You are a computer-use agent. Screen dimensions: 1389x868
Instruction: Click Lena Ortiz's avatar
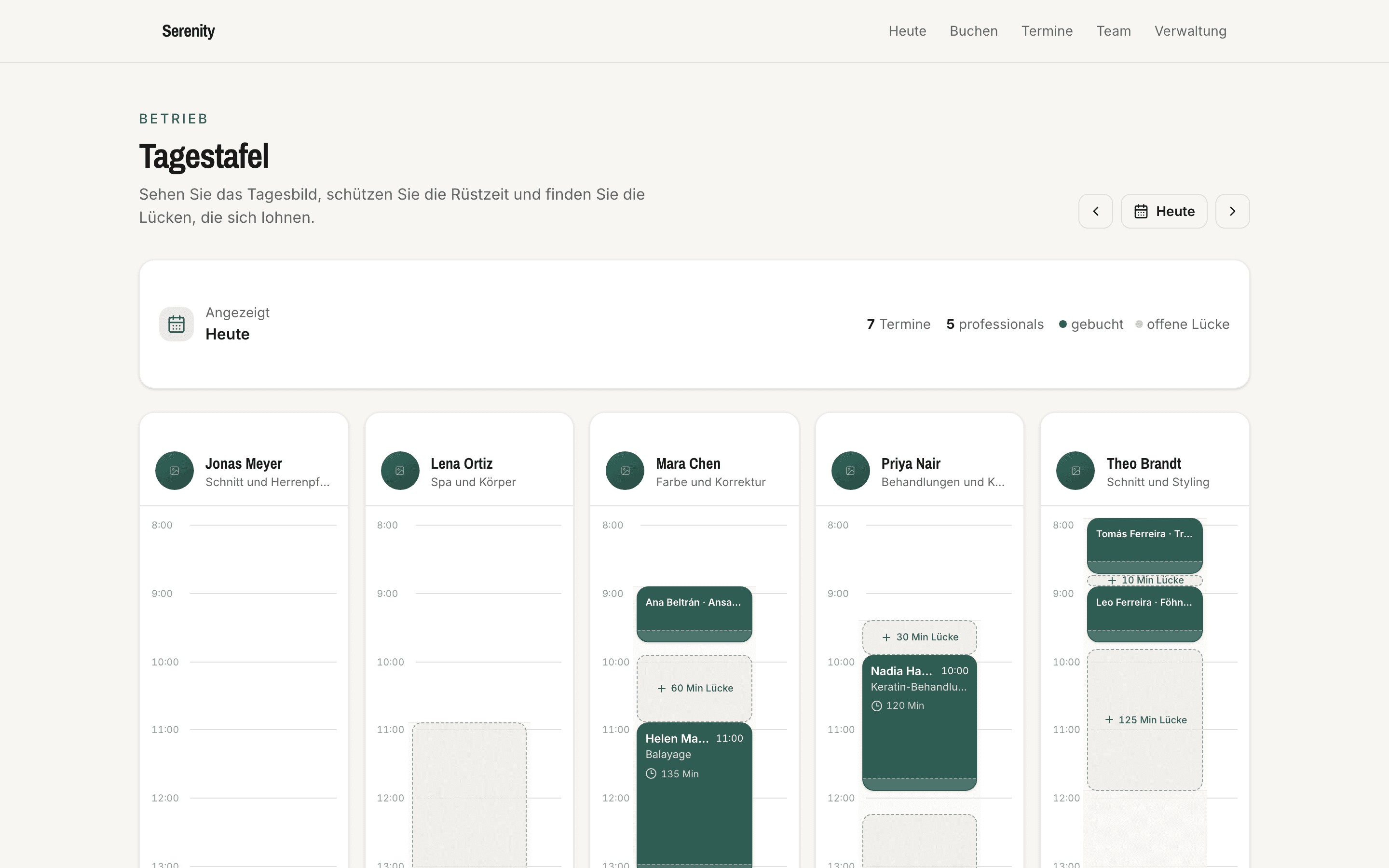click(x=400, y=471)
